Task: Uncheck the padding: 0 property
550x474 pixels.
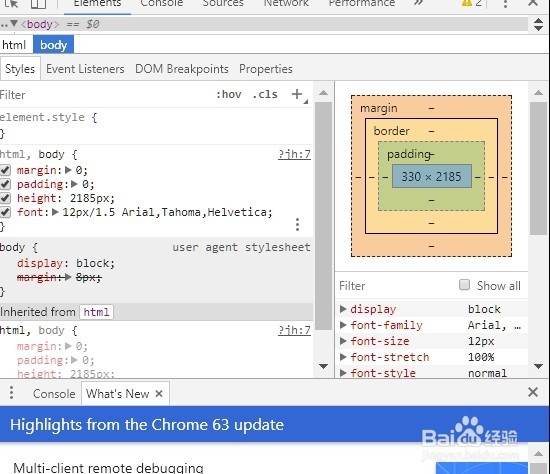Action: (x=5, y=184)
